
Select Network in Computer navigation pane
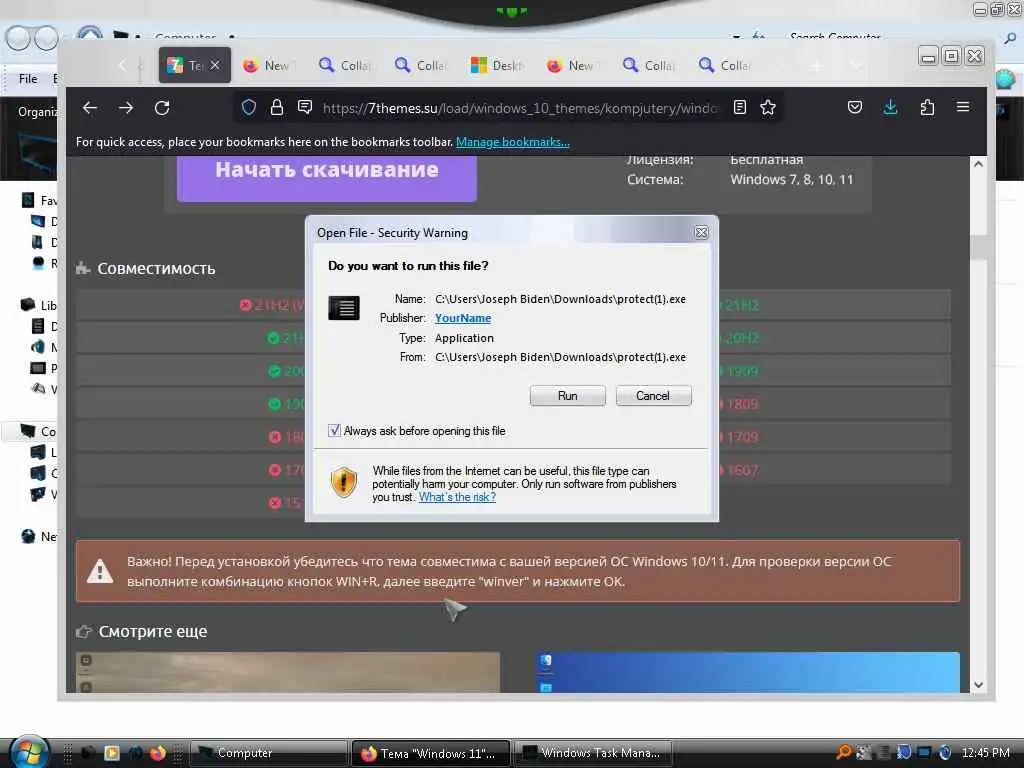[39, 536]
